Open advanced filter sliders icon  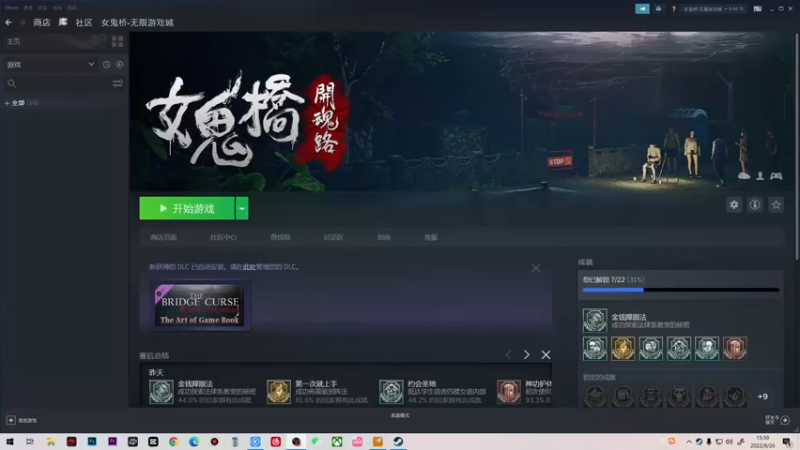117,83
